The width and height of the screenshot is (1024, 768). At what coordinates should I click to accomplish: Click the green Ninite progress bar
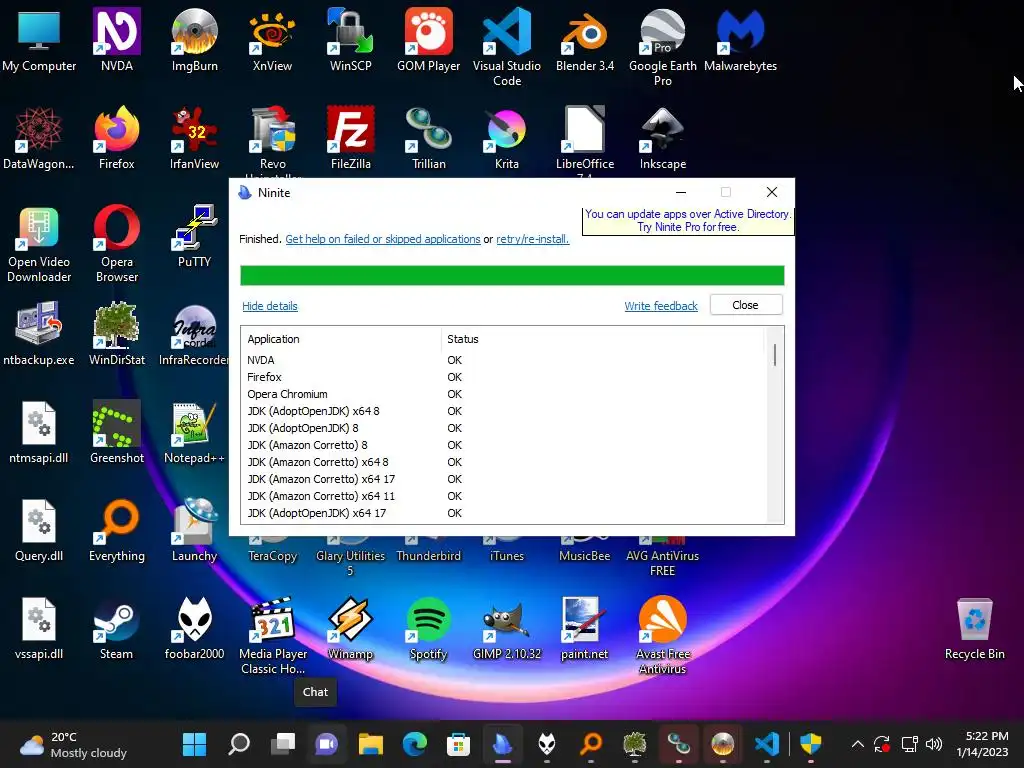pos(512,276)
